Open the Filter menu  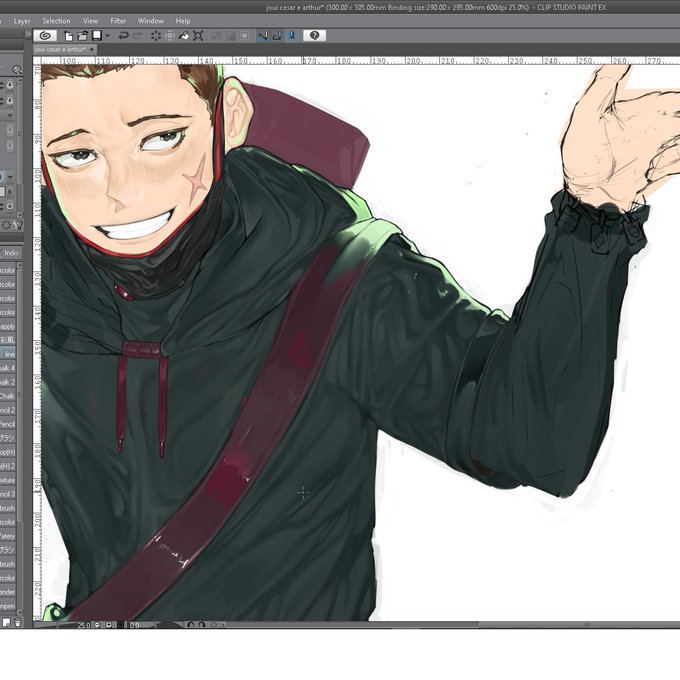(118, 21)
